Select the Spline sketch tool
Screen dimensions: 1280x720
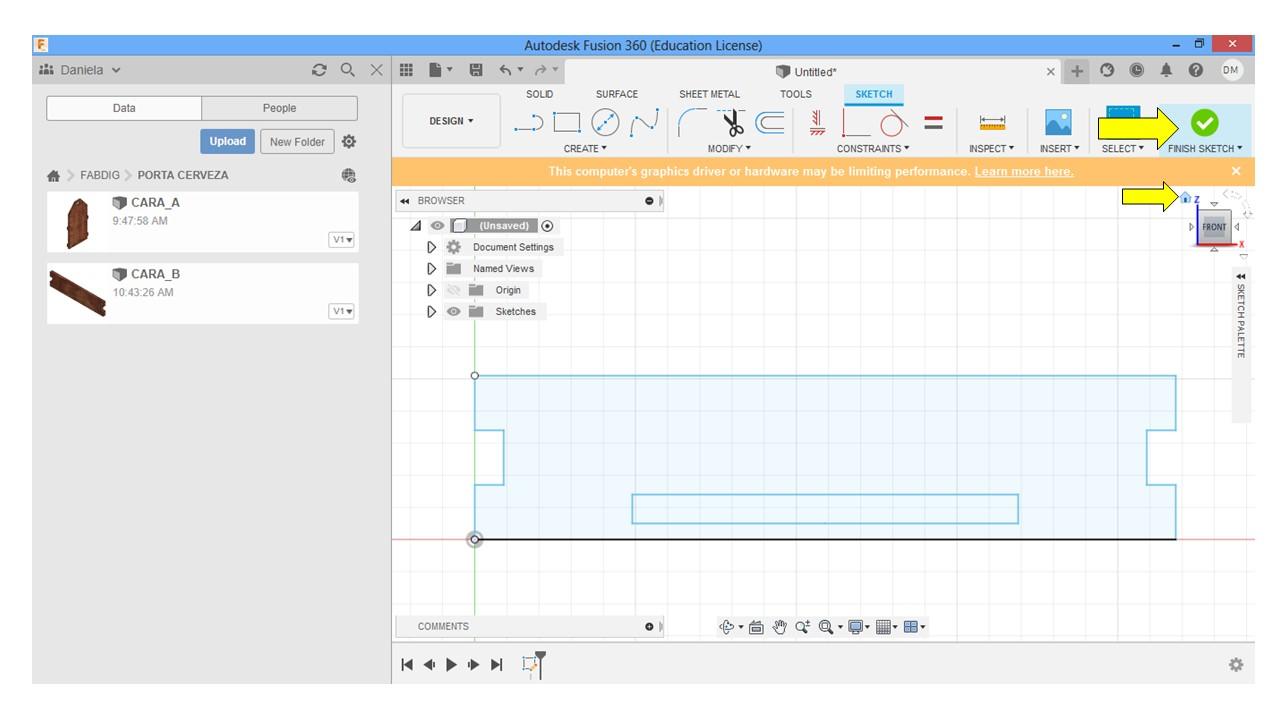point(644,122)
